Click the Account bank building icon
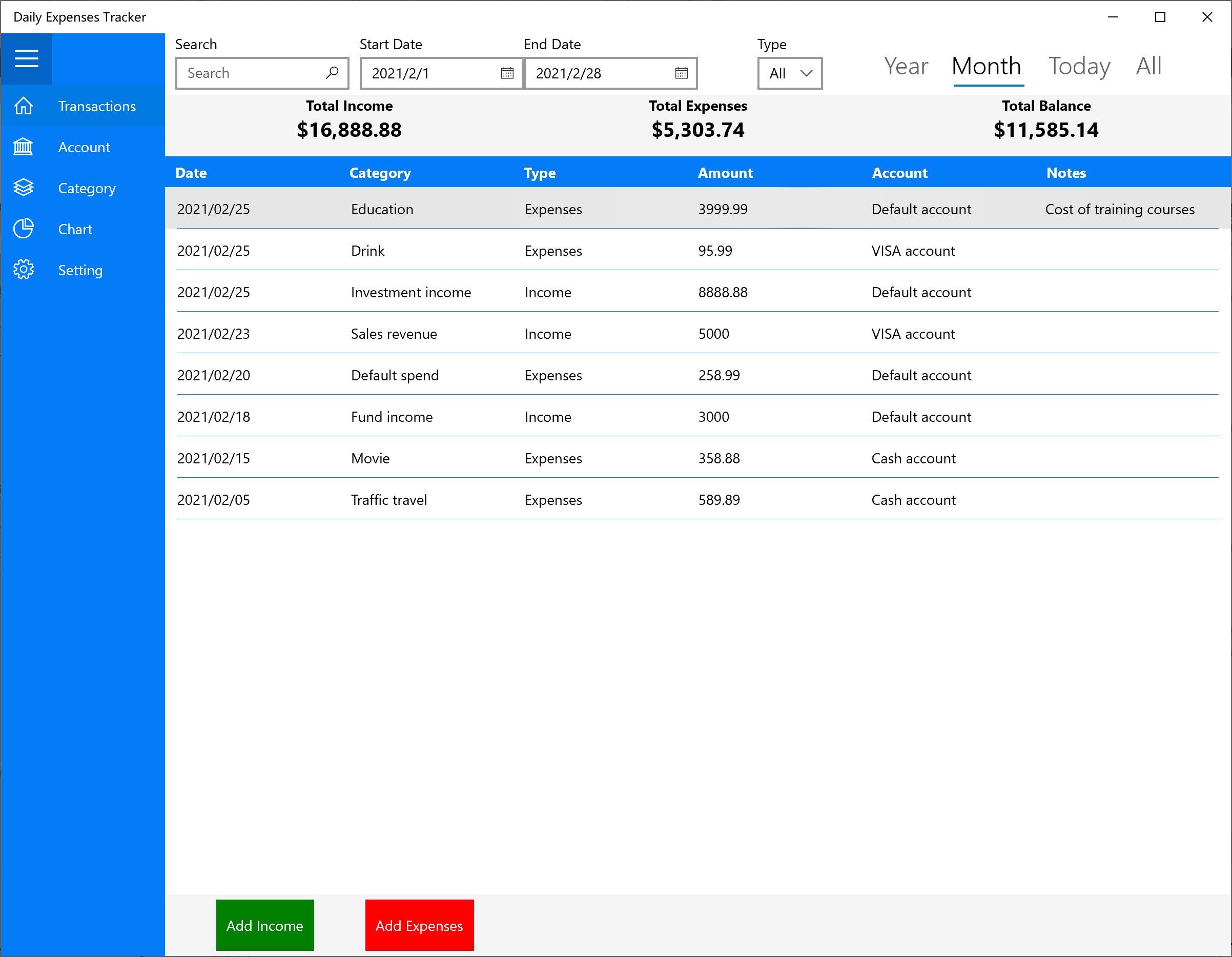1232x957 pixels. (x=23, y=147)
